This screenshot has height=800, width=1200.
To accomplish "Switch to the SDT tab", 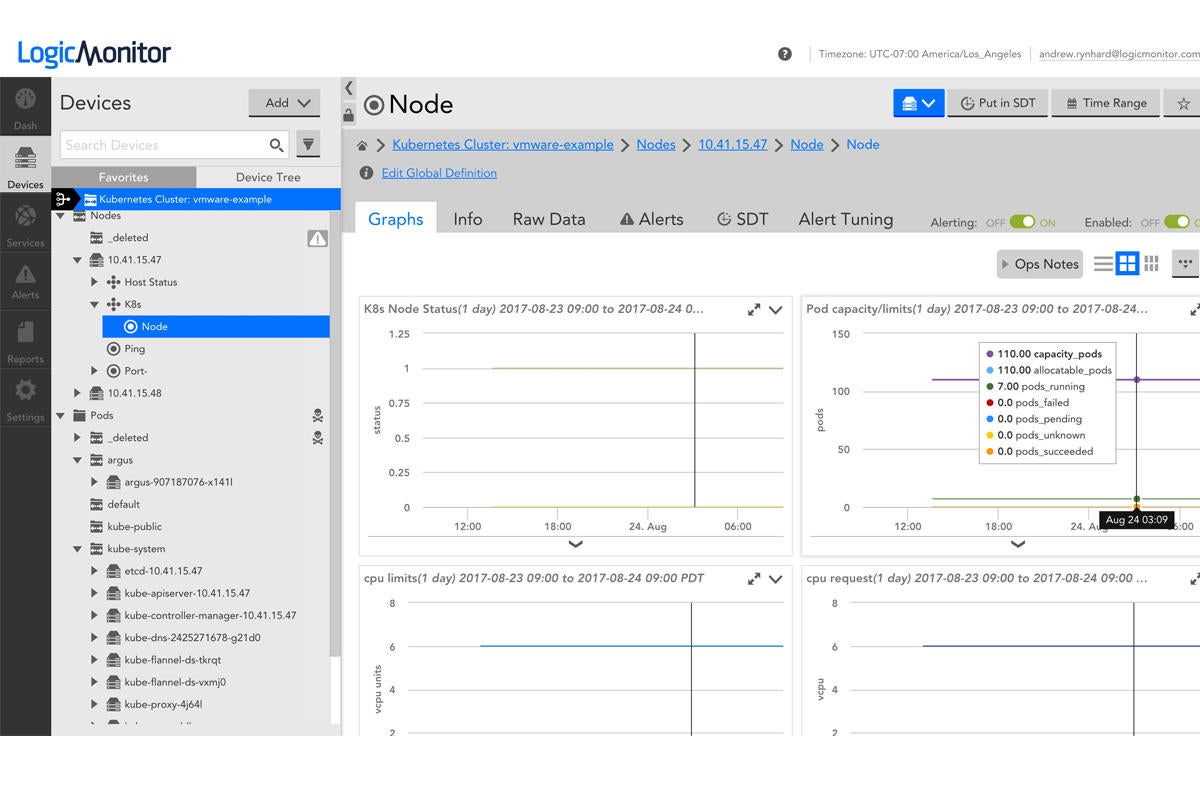I will (x=742, y=219).
